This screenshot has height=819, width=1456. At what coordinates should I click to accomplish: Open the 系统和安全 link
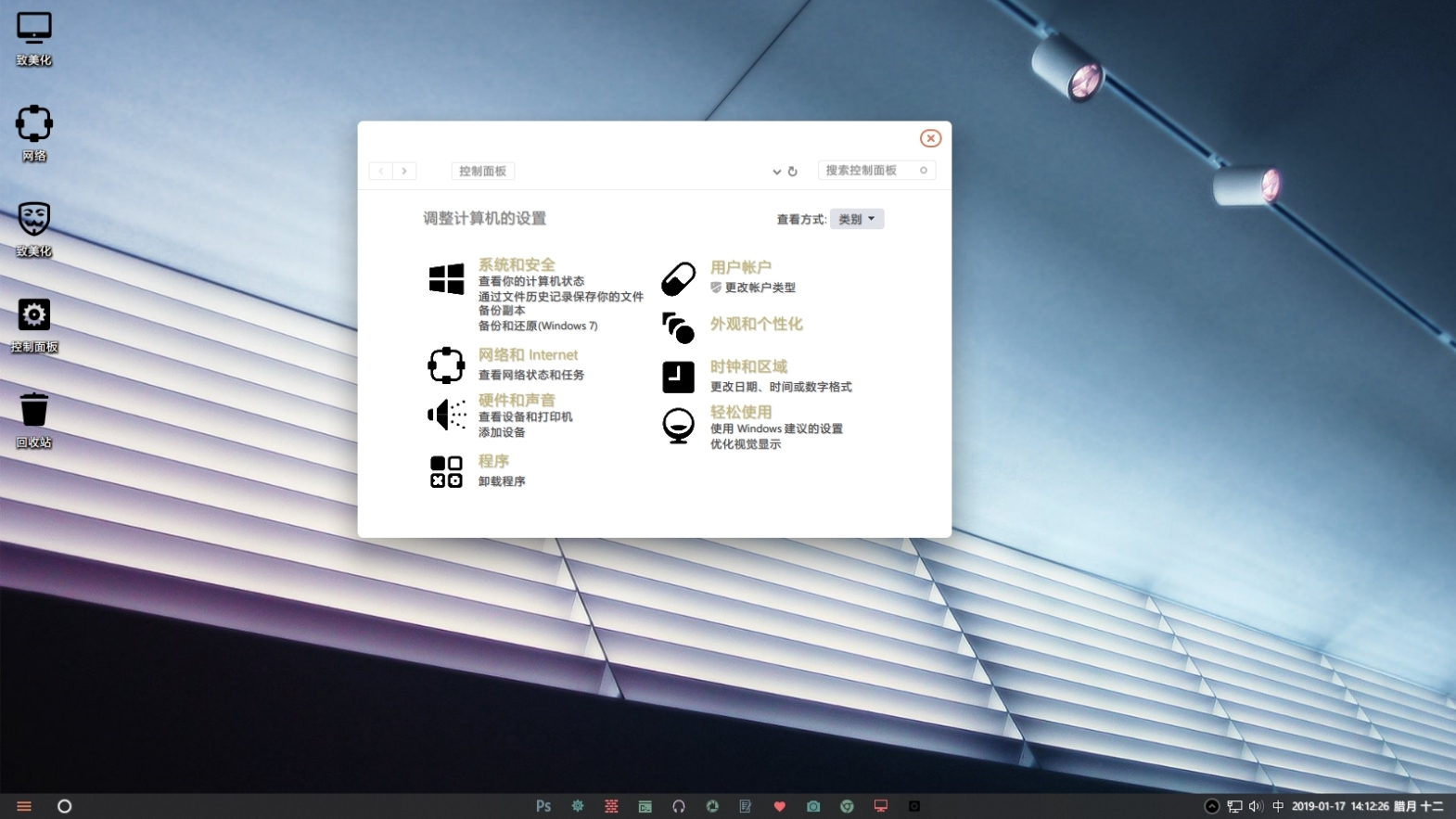point(517,264)
